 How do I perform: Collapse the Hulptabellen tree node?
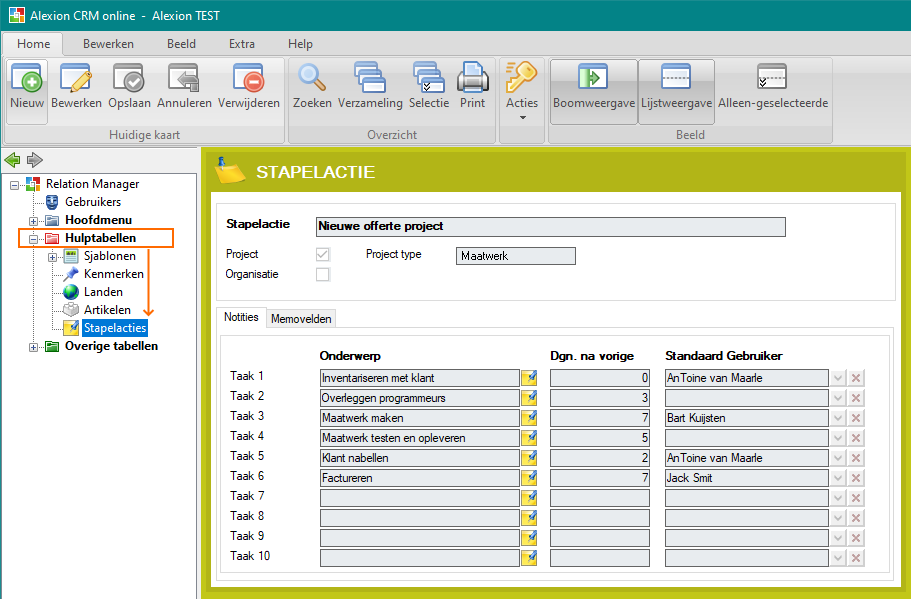coord(34,239)
